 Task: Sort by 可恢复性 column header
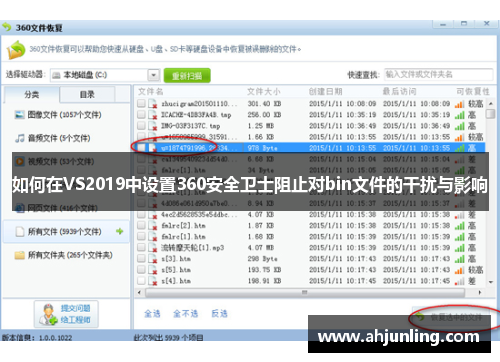click(473, 92)
